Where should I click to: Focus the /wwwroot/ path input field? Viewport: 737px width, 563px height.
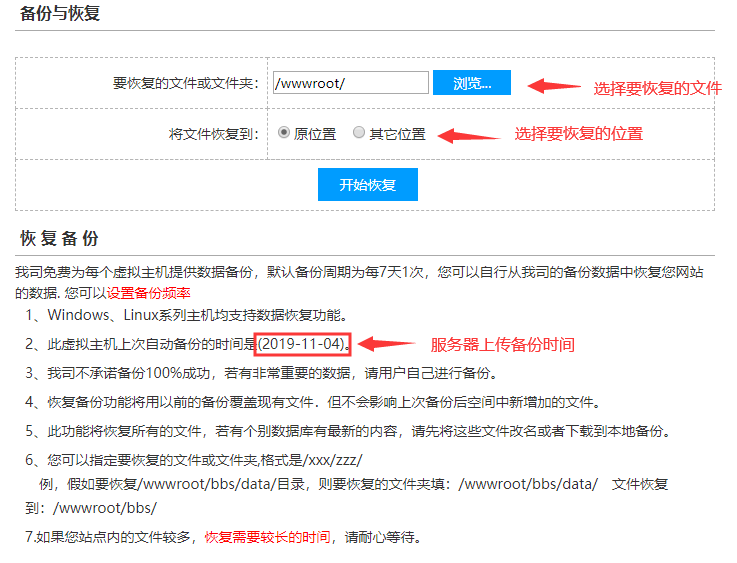tap(350, 83)
